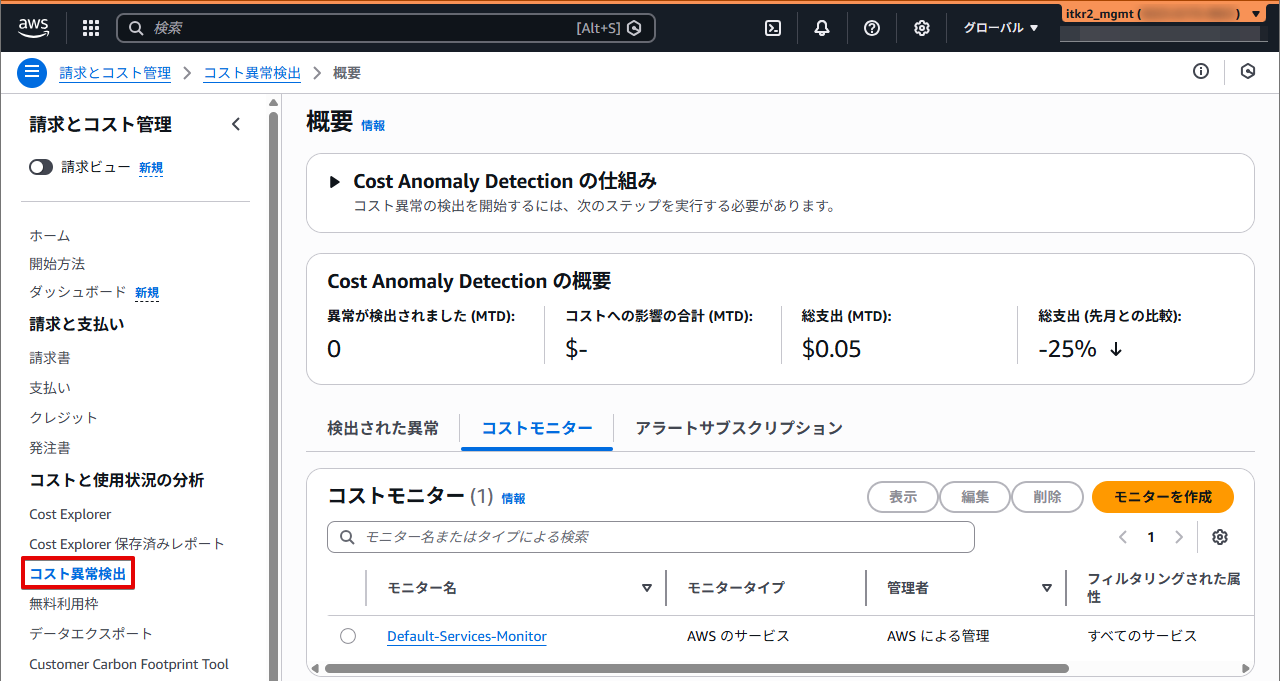The image size is (1280, 681).
Task: Open アラートサブスクリプション tab
Action: tap(739, 428)
